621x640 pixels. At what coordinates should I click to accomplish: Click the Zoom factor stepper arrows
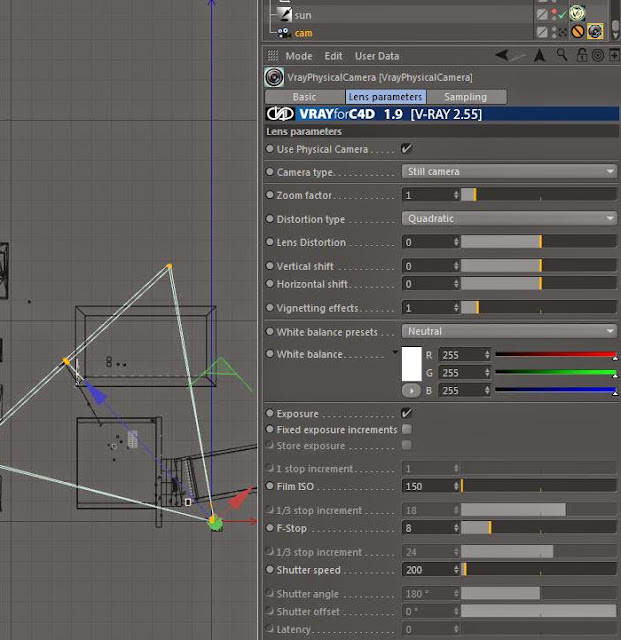(x=456, y=195)
